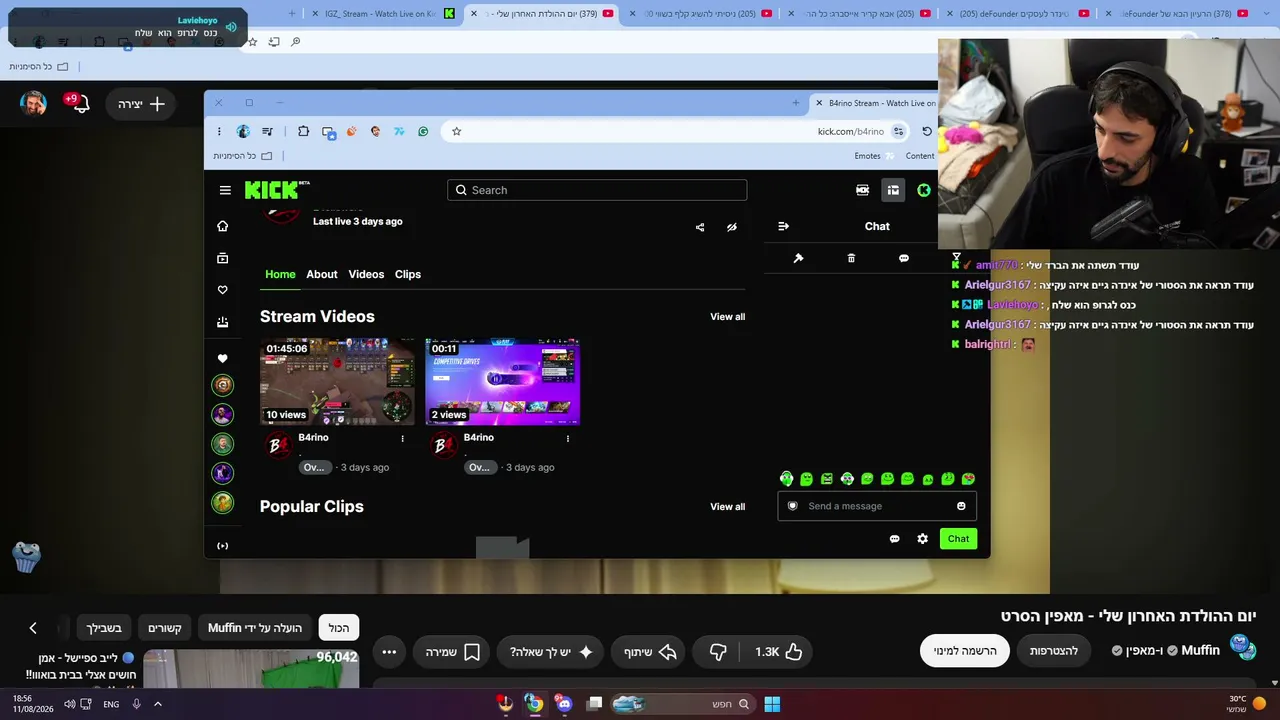The image size is (1280, 720).
Task: Go to Kick Home from sidebar
Action: click(222, 226)
